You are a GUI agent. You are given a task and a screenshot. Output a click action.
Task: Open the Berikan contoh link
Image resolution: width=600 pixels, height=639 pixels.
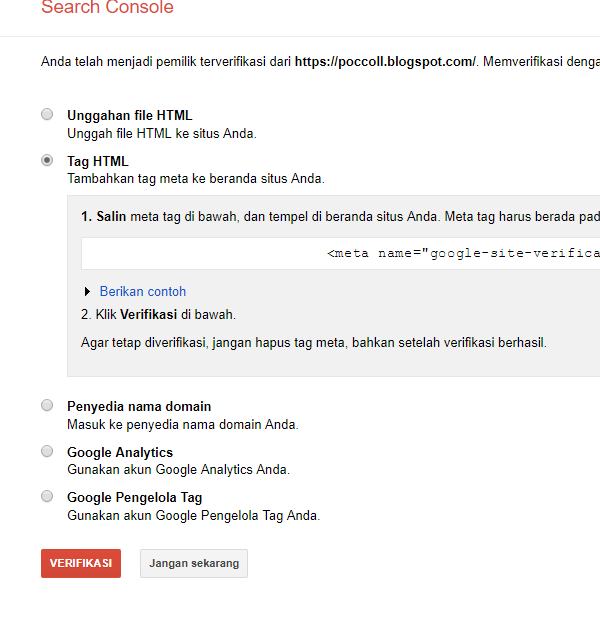(x=143, y=292)
